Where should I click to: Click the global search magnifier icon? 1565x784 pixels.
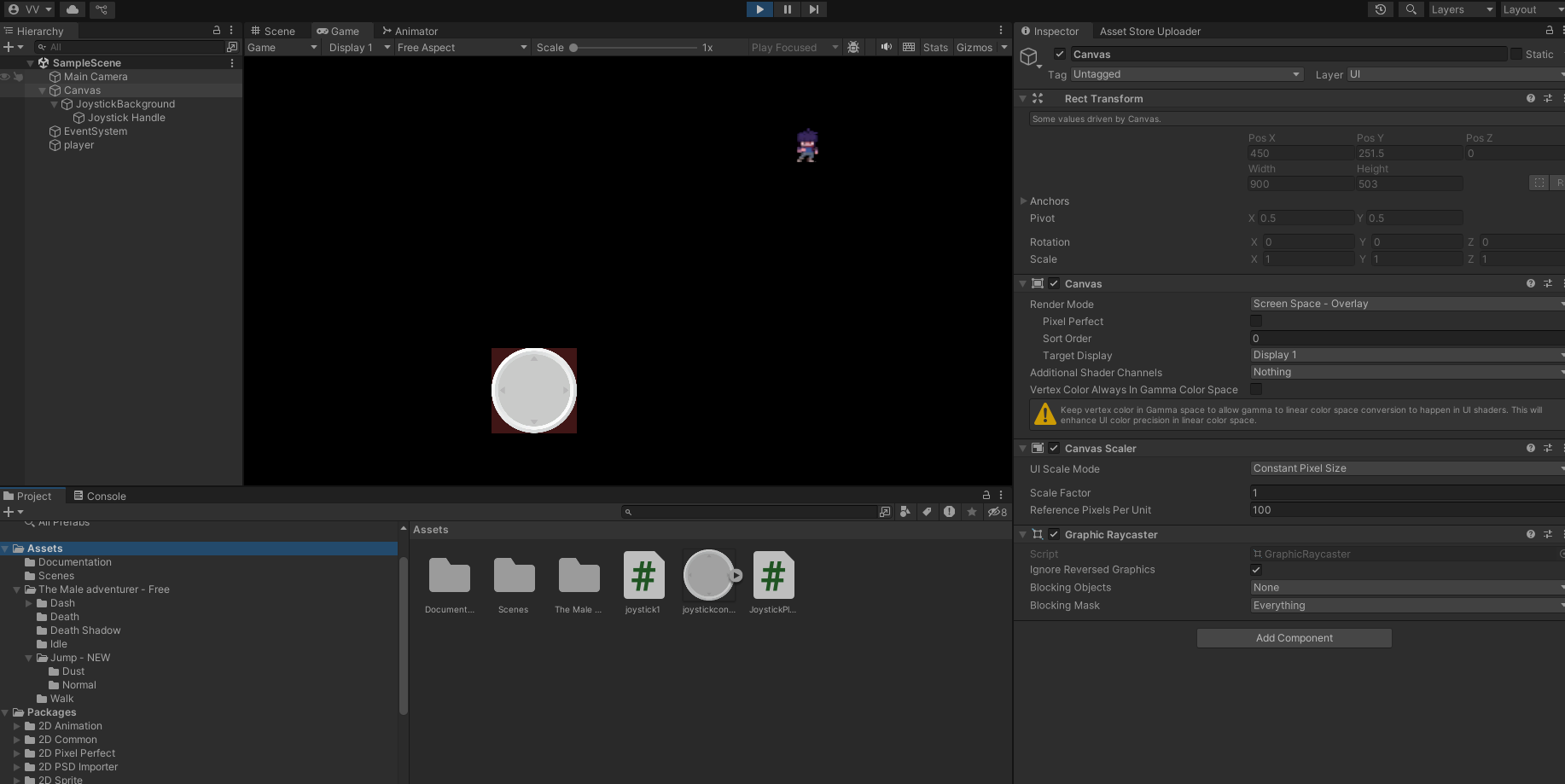coord(1411,9)
